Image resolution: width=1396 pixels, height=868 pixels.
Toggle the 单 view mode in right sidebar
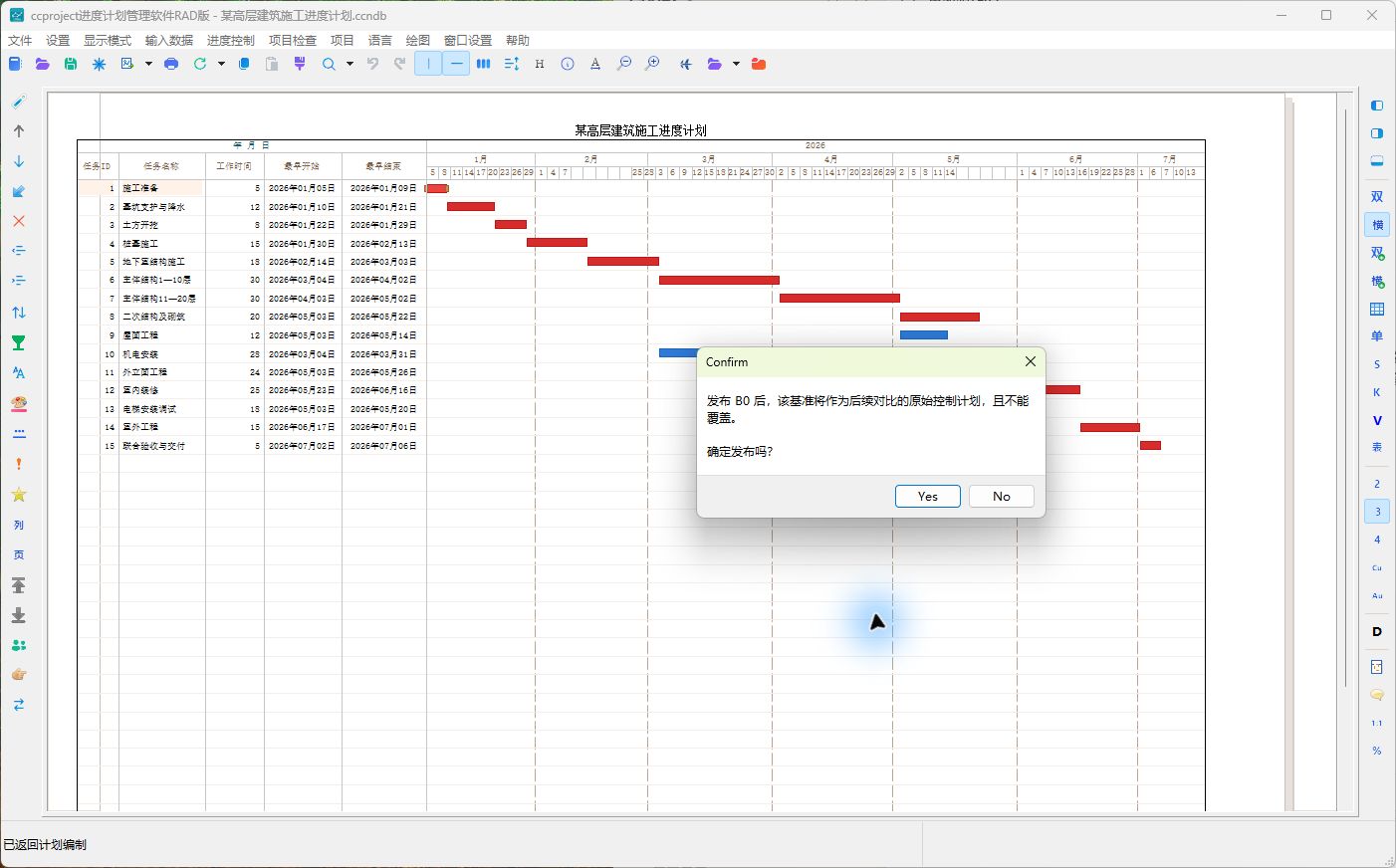coord(1377,336)
